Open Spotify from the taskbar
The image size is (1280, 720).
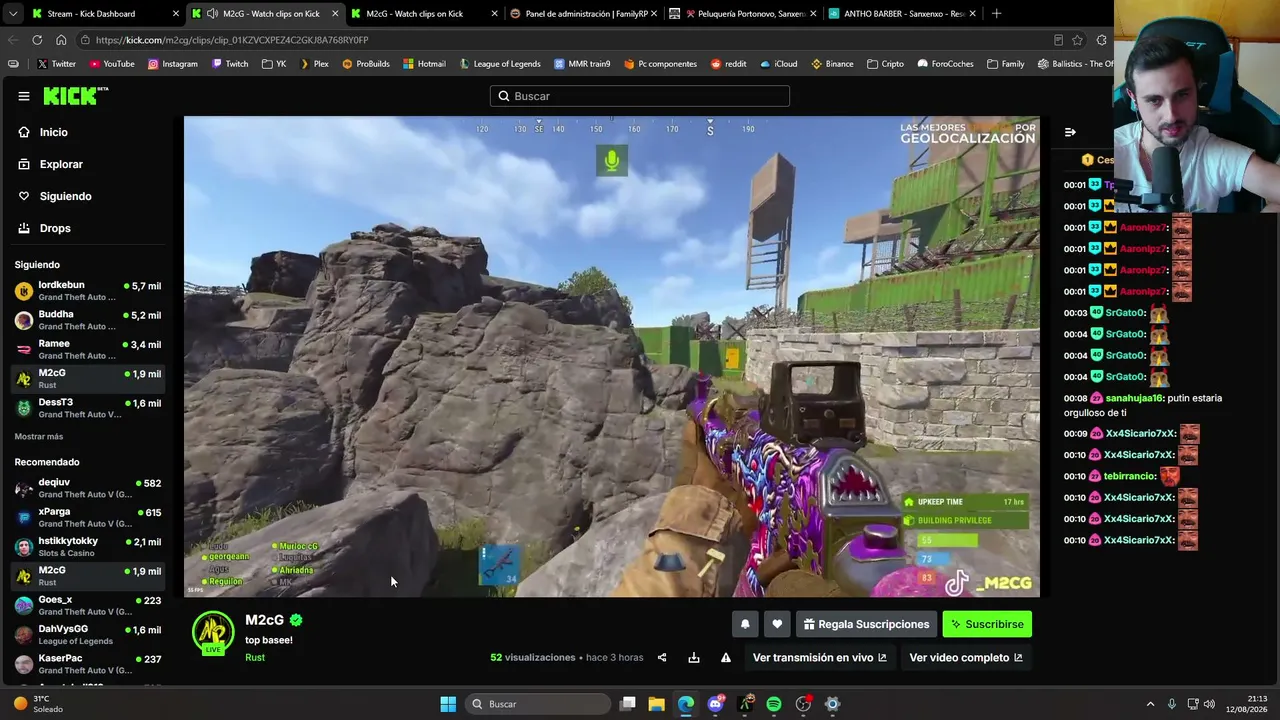pos(774,704)
